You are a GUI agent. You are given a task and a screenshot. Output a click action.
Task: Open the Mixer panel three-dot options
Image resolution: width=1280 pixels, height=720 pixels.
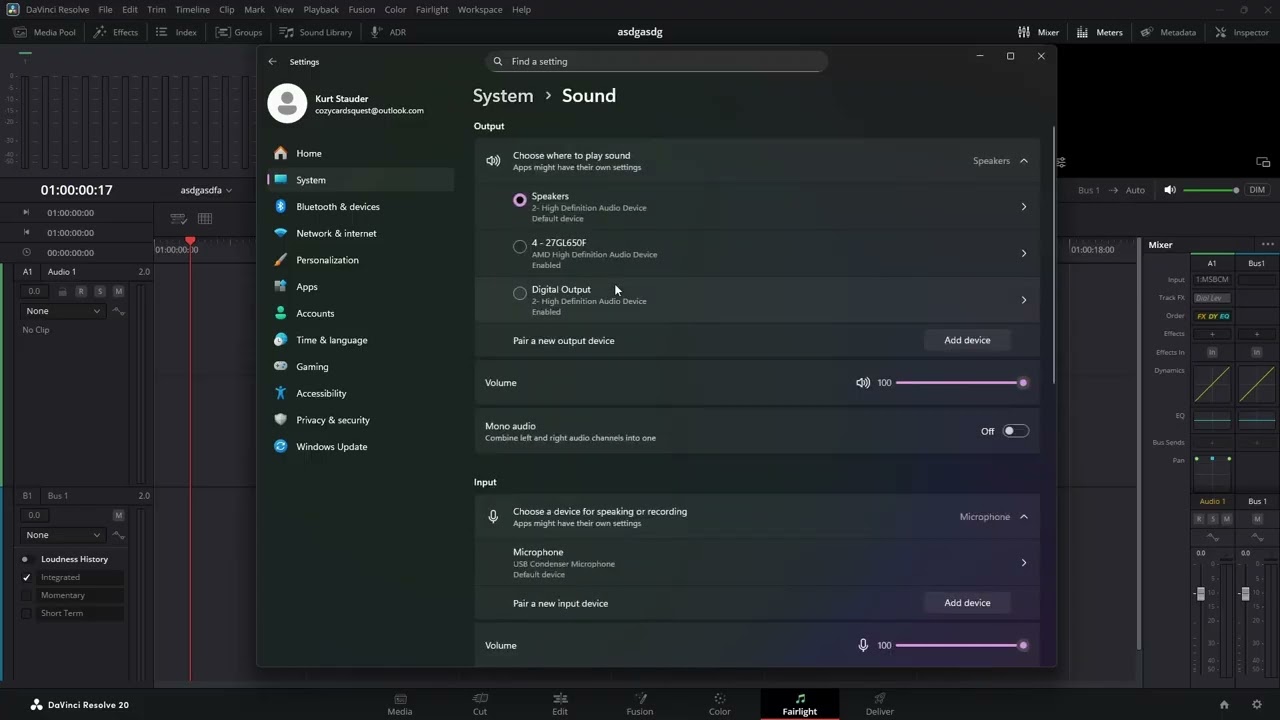click(1268, 245)
